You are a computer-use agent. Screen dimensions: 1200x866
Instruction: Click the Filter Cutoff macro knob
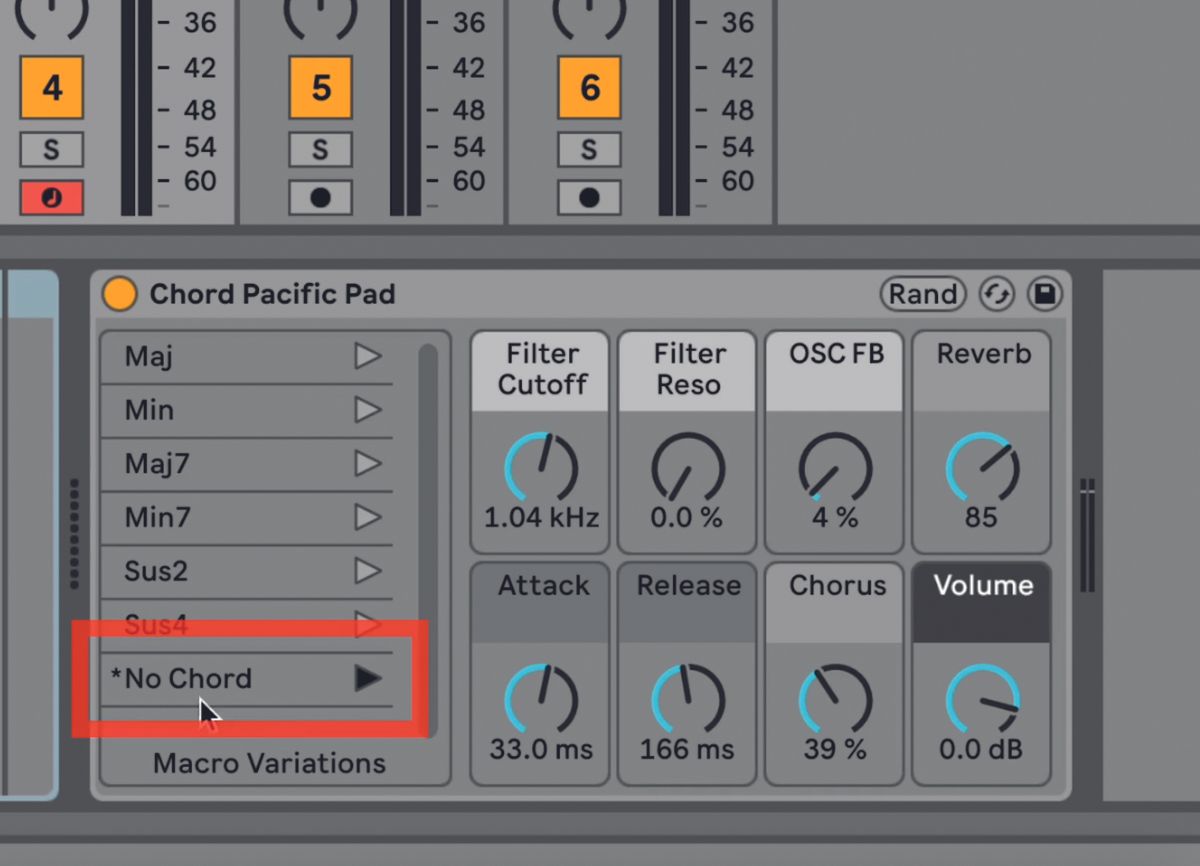coord(541,467)
